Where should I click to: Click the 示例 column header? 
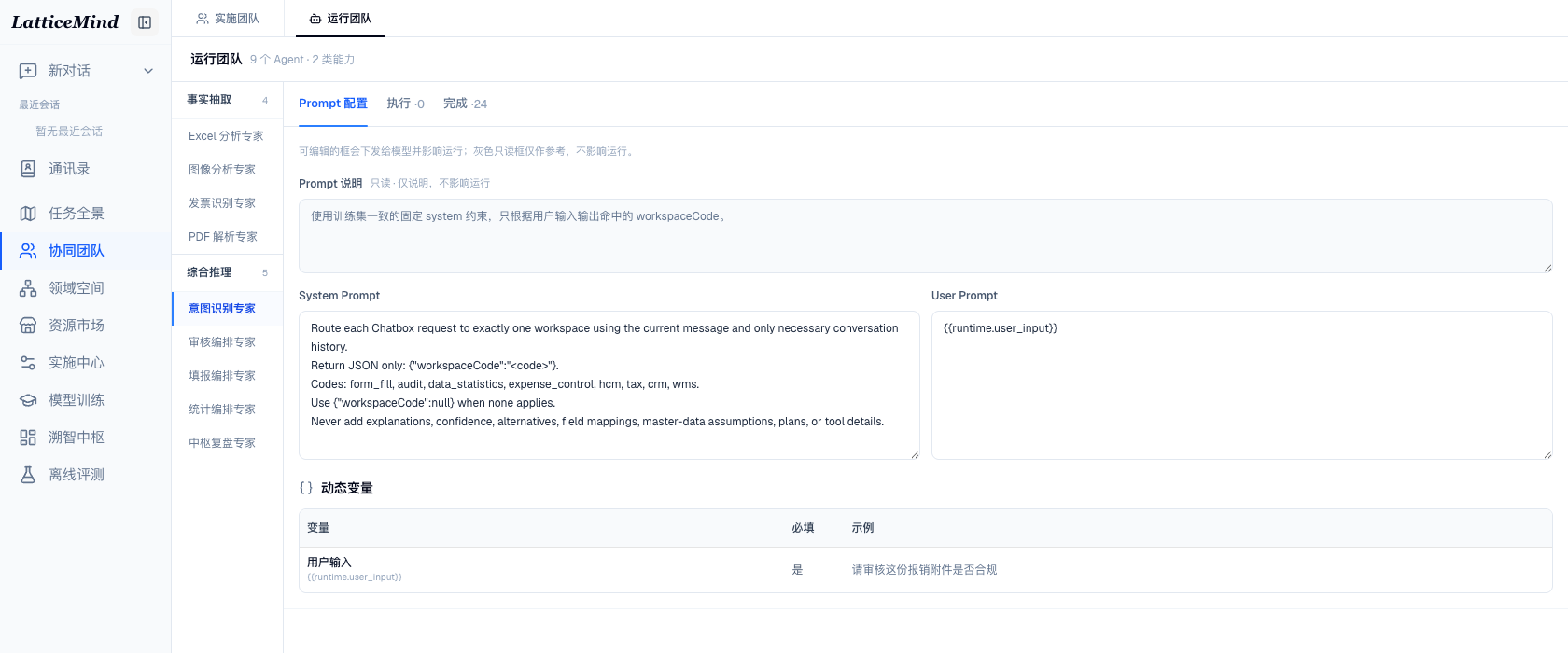point(862,528)
